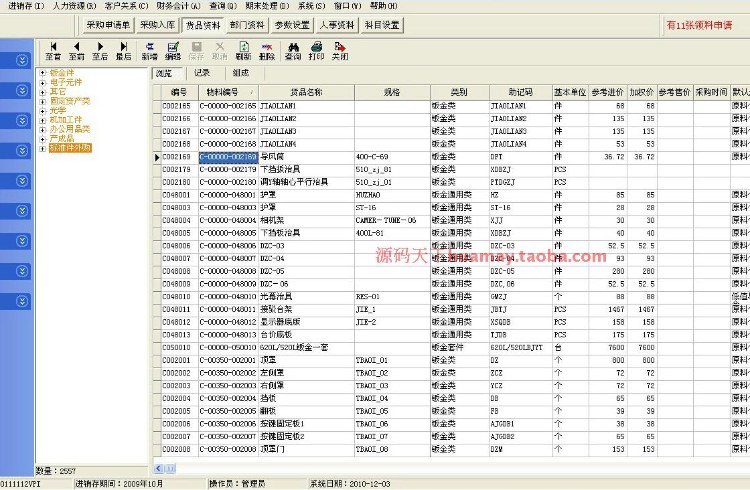
Task: Open the 期末处理 menu
Action: click(x=267, y=6)
